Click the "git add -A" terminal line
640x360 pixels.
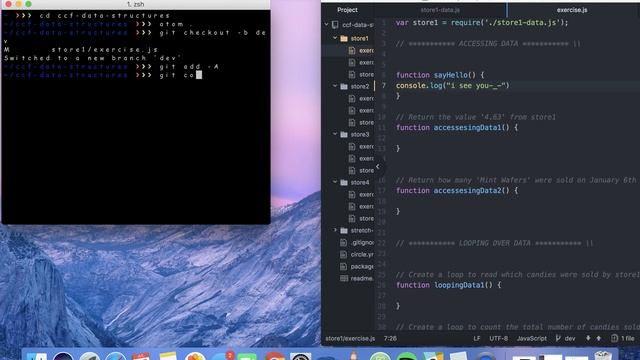click(x=111, y=67)
